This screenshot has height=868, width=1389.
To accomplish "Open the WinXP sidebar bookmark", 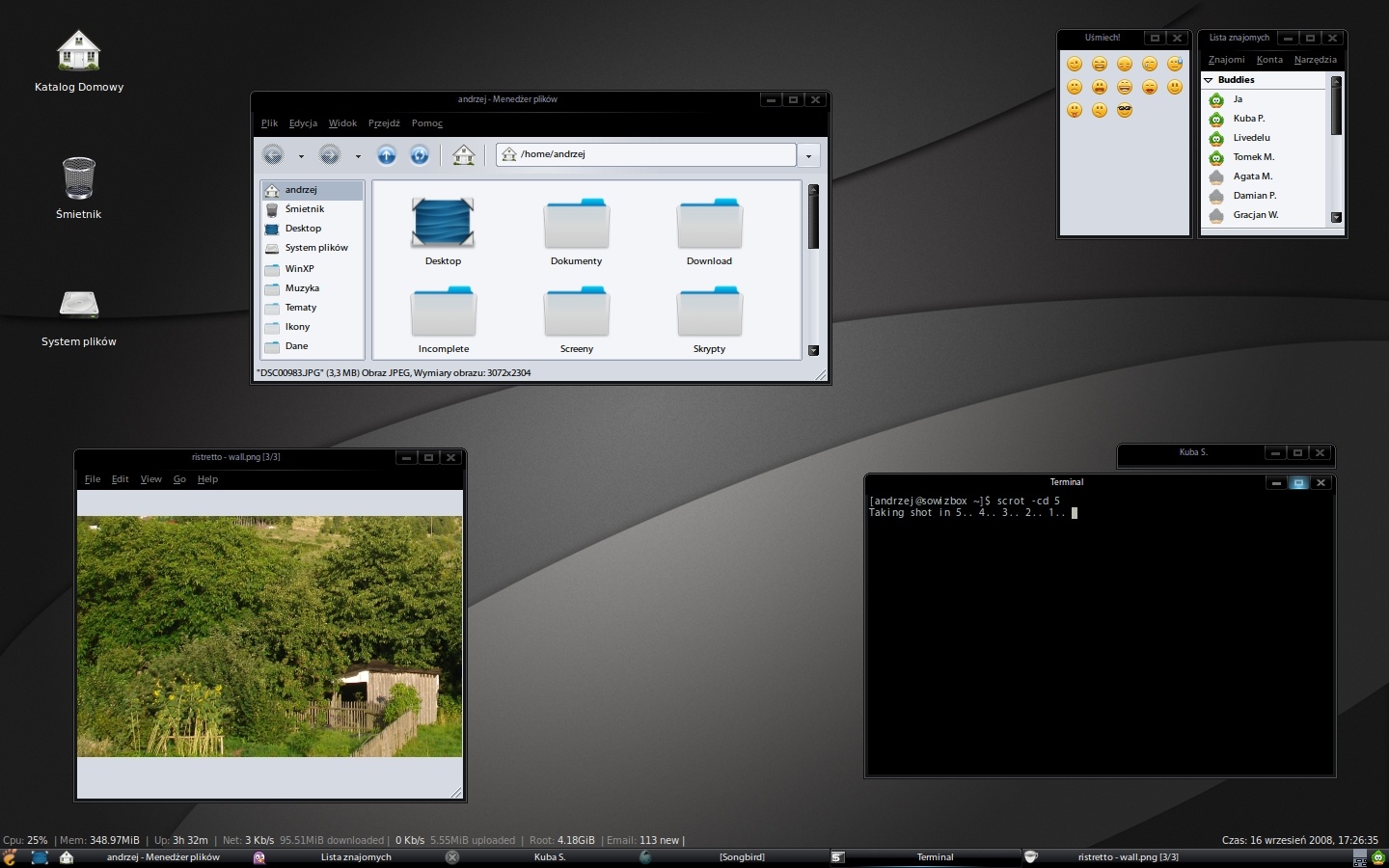I will [313, 269].
